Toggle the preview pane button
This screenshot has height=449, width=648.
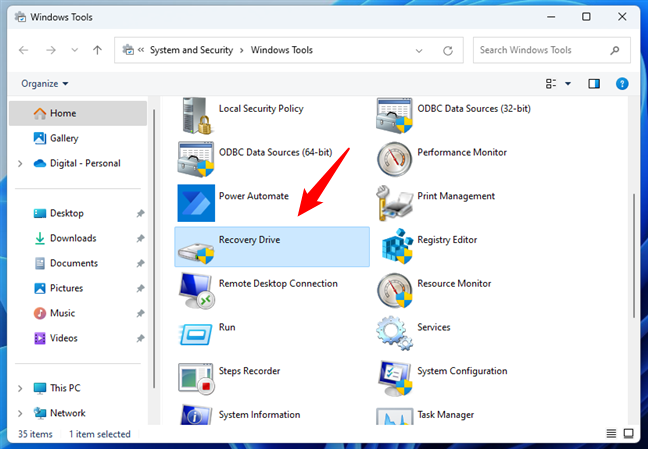click(594, 84)
